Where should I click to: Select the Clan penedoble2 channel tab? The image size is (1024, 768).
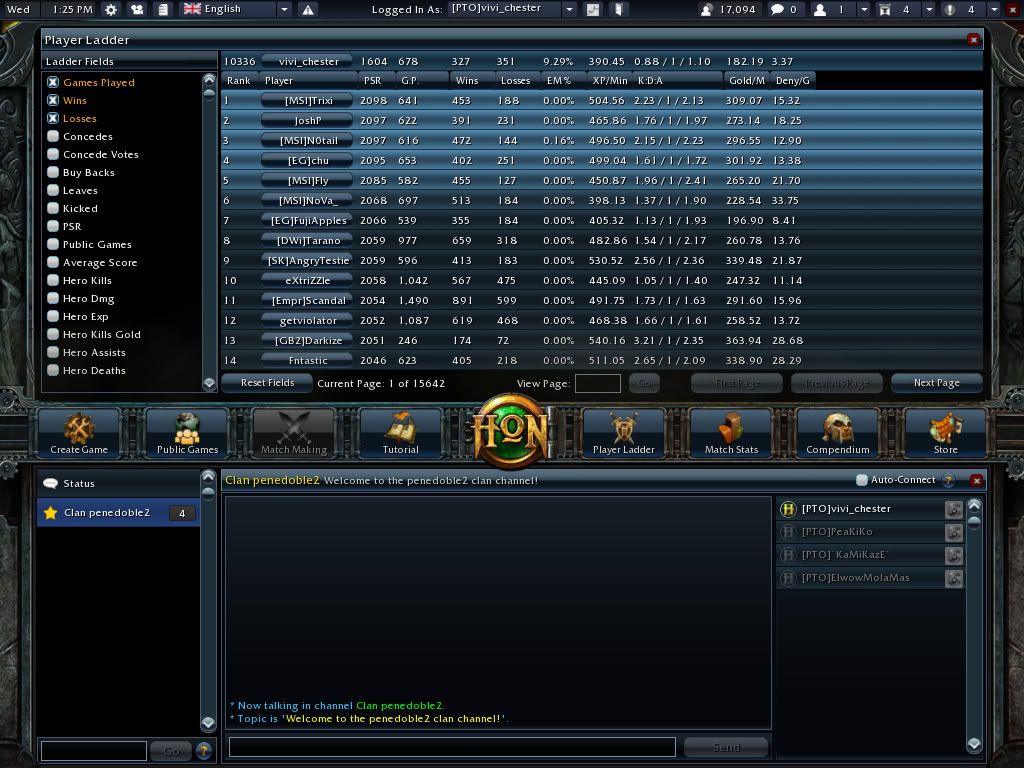[107, 513]
